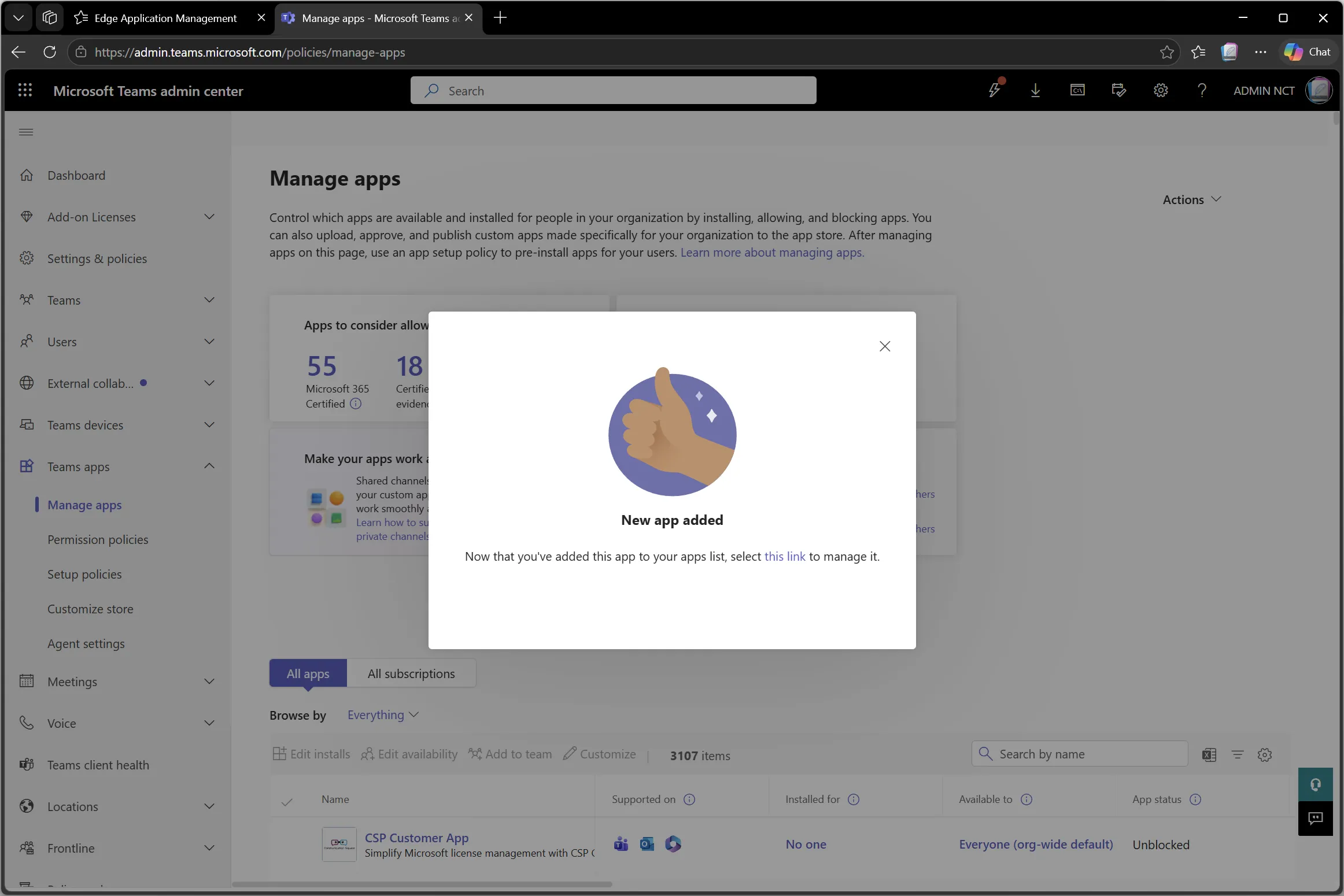Expand the Locations chevron
This screenshot has height=896, width=1344.
point(209,806)
